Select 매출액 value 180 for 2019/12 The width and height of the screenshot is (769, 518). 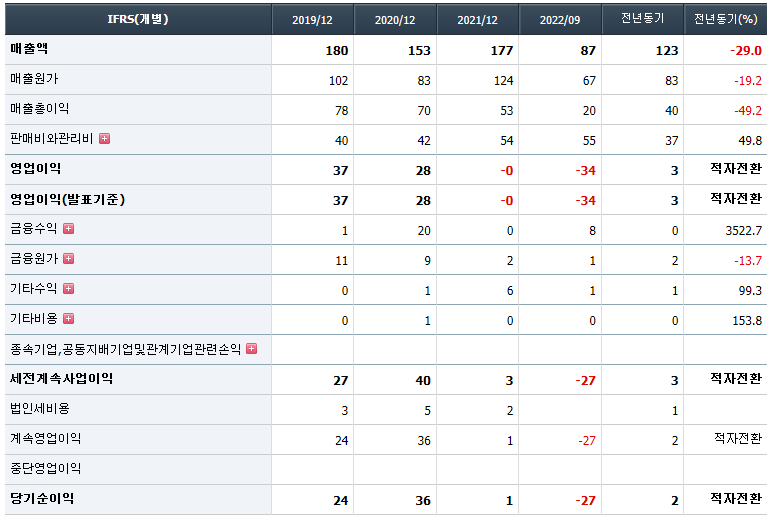pos(337,51)
